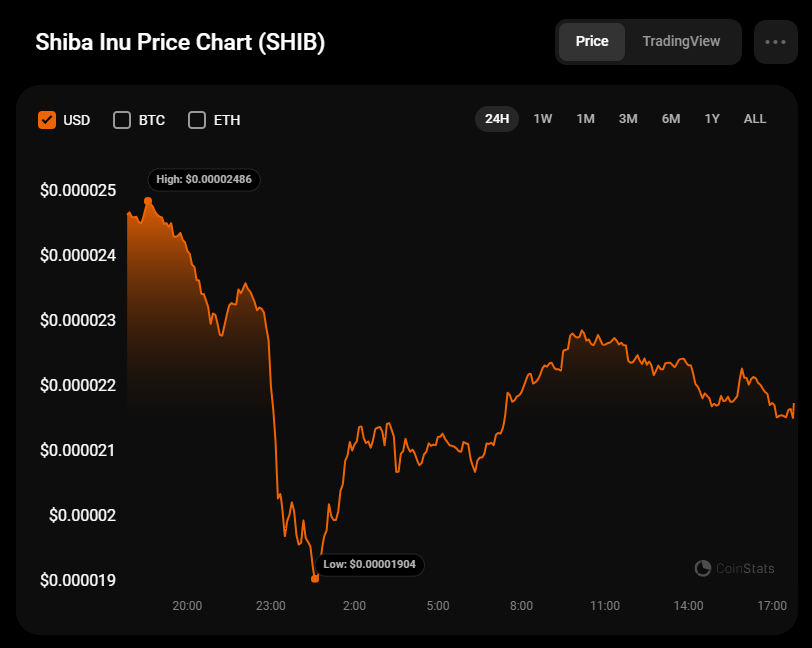Click the 11:00 time axis label
Screen dimensions: 812x648
[x=605, y=606]
